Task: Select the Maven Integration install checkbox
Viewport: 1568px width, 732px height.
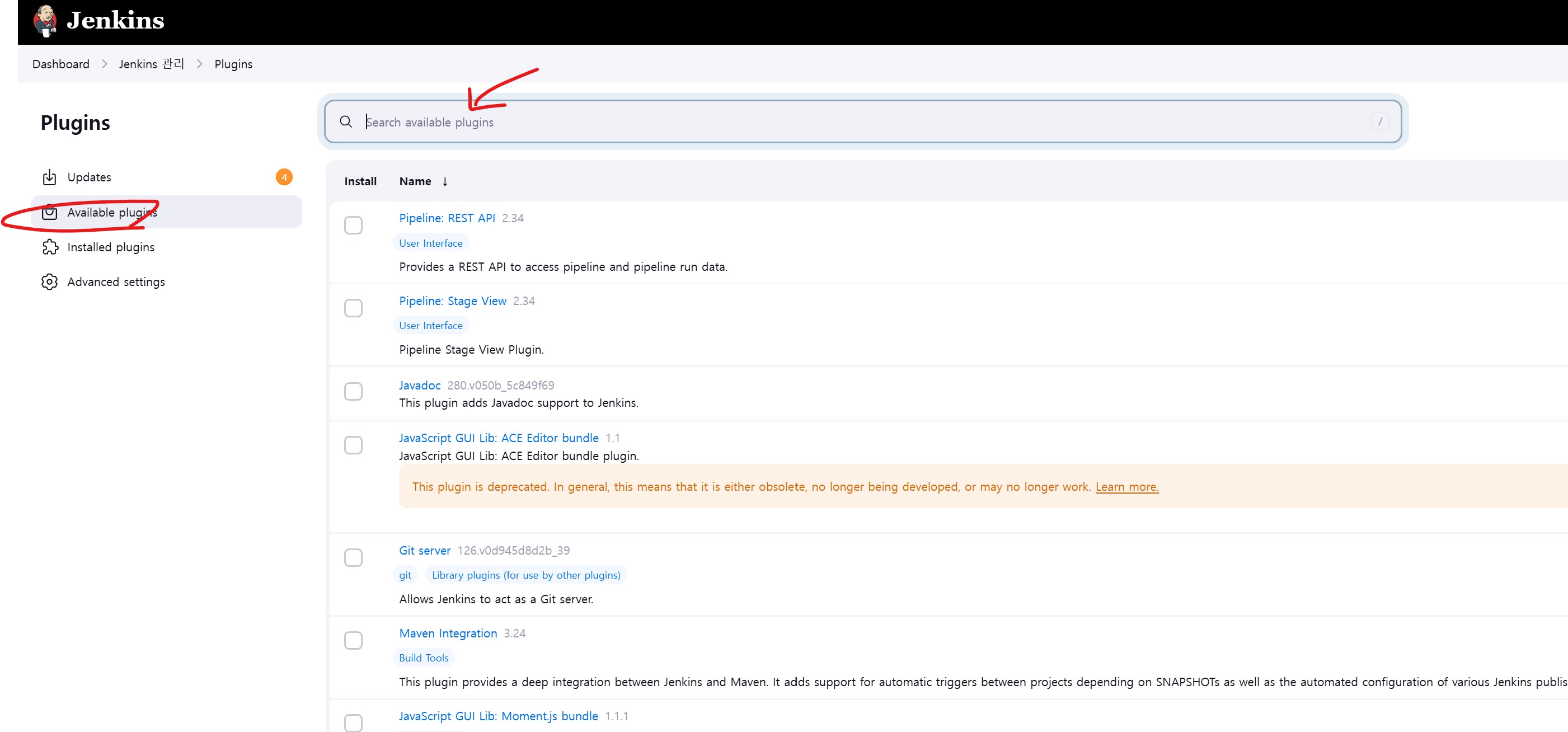Action: [353, 640]
